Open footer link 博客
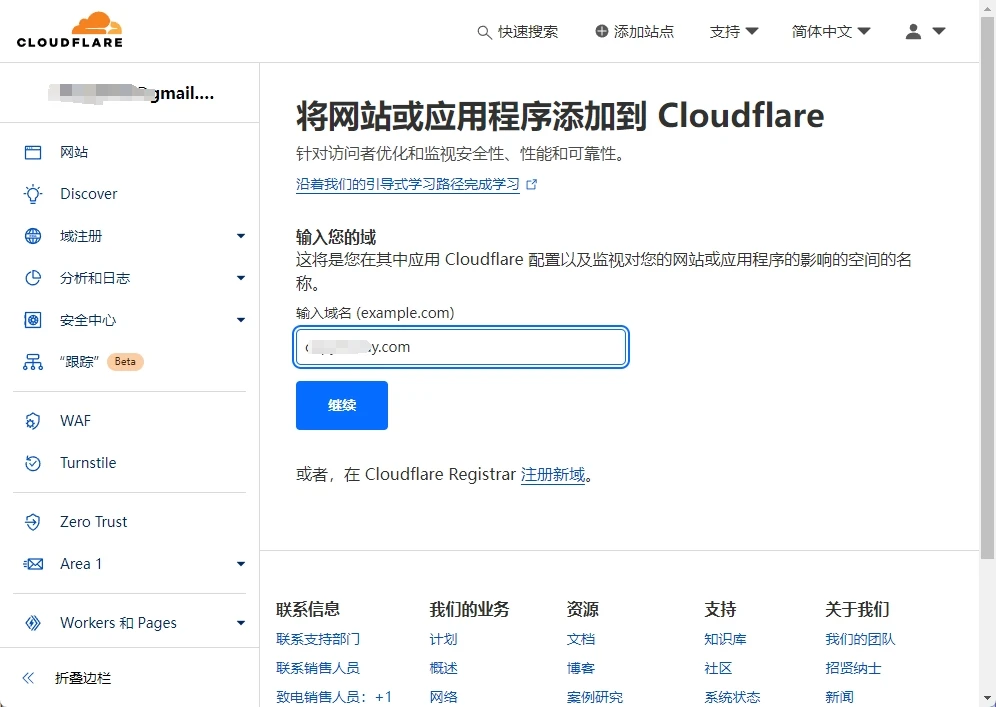Viewport: 996px width, 707px height. coord(581,668)
